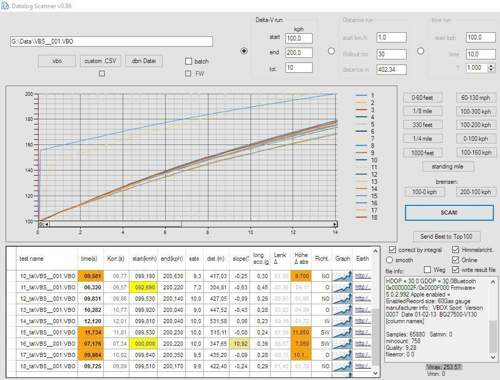This screenshot has height=380, width=500.
Task: Open graph icon in run 16 row
Action: click(x=342, y=344)
